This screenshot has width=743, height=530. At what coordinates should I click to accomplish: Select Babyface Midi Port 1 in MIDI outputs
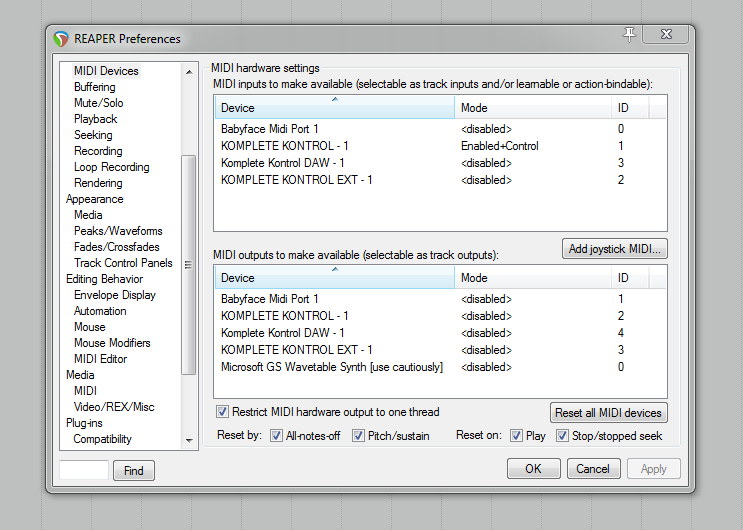click(x=440, y=299)
